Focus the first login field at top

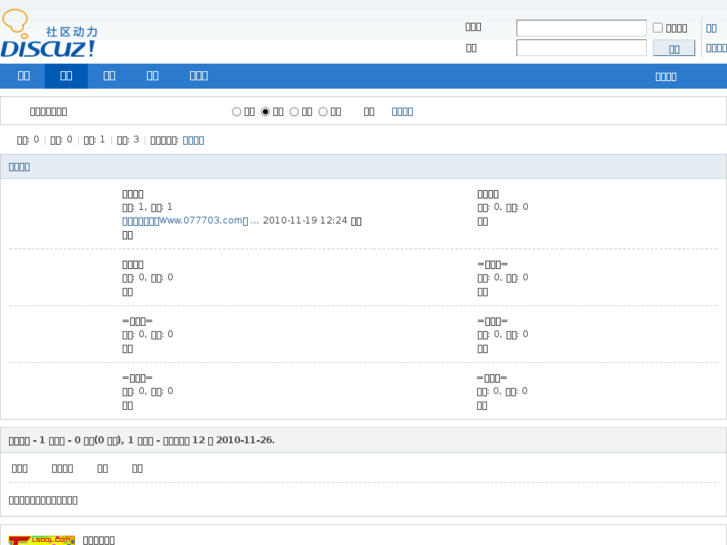tap(581, 28)
